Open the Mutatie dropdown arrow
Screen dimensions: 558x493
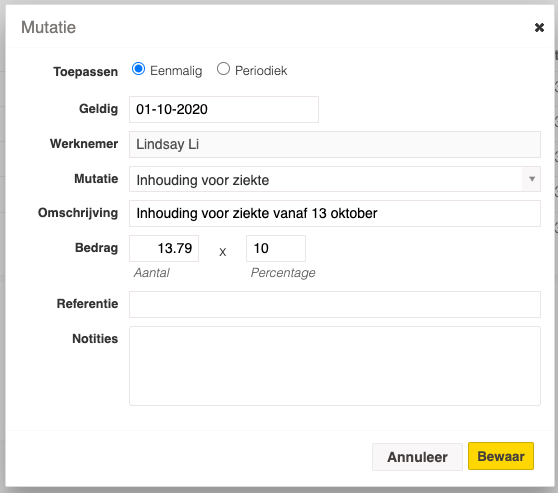click(532, 179)
